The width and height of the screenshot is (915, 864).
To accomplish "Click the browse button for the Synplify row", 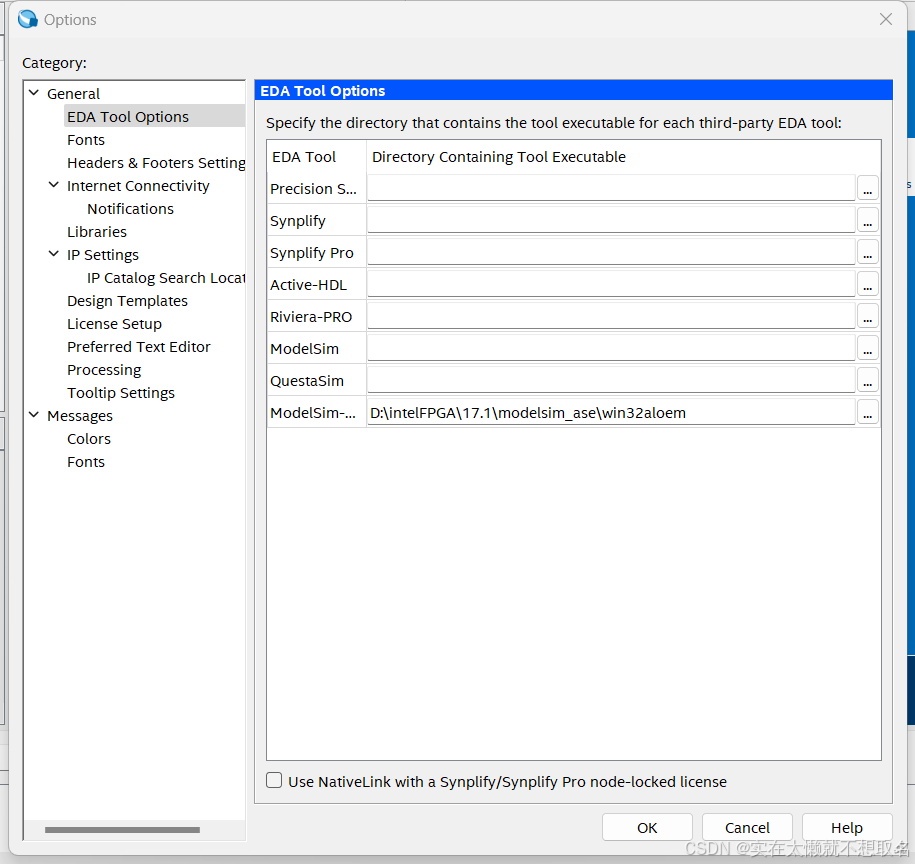I will pyautogui.click(x=868, y=221).
